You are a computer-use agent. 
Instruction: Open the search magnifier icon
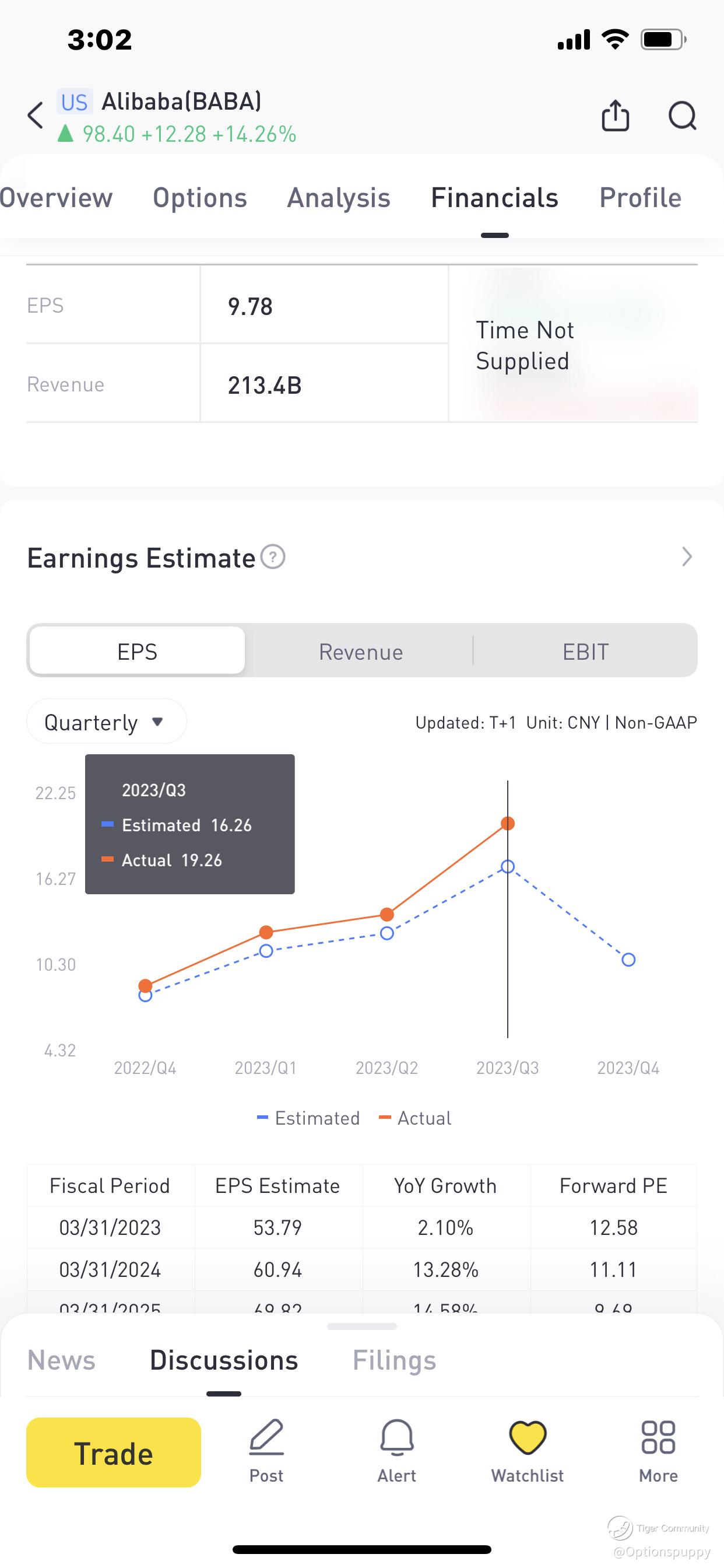[x=682, y=116]
